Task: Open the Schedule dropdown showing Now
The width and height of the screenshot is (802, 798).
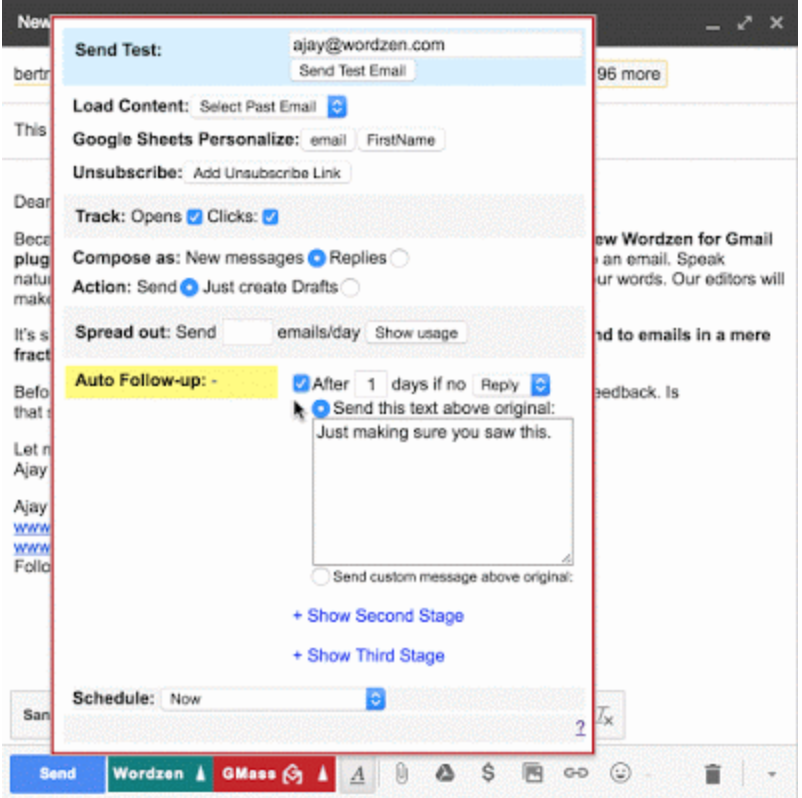Action: [271, 699]
